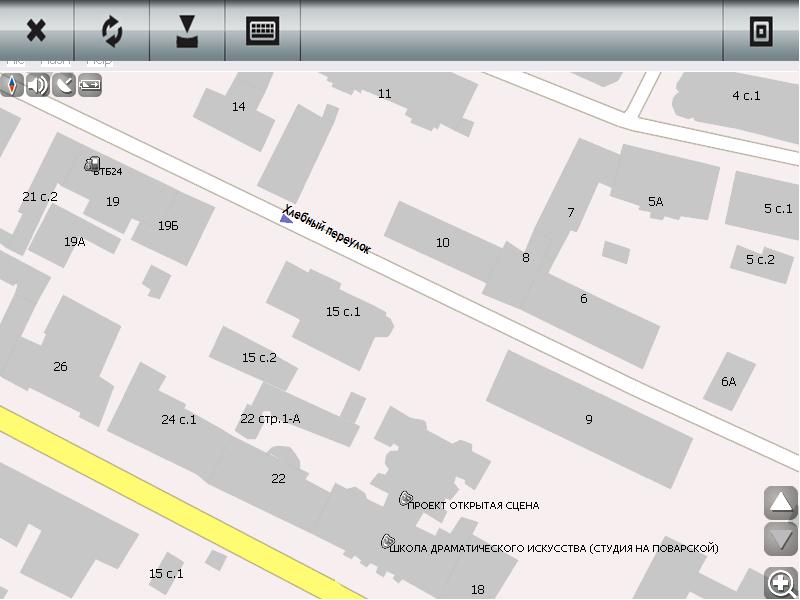Open the on-screen keyboard
This screenshot has height=600, width=800.
tap(262, 31)
